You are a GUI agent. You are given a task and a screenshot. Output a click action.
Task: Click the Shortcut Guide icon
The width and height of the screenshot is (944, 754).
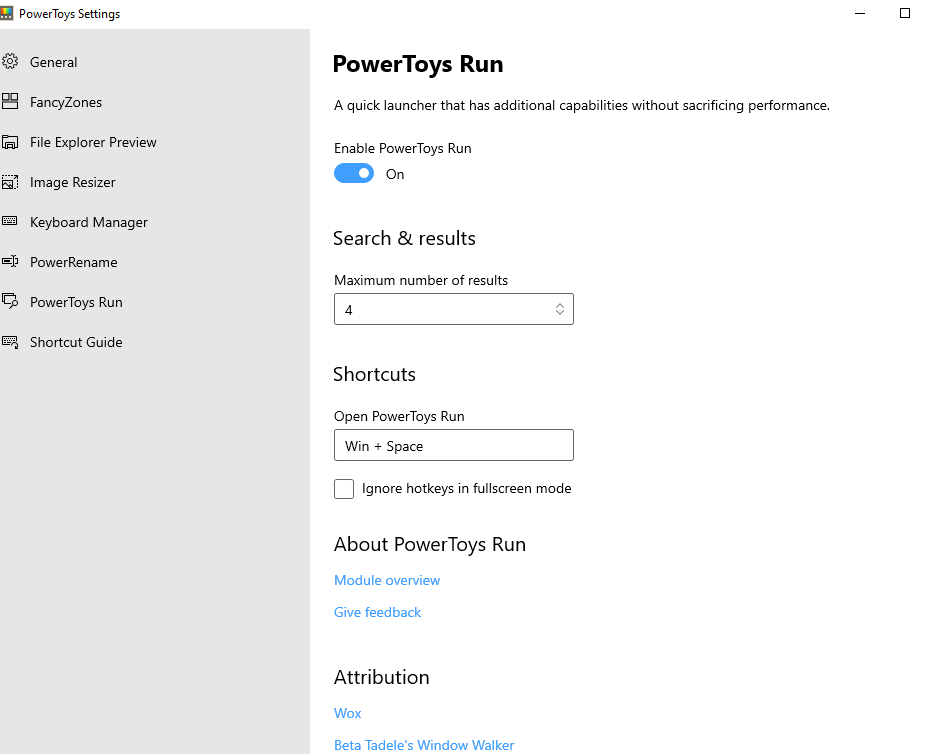10,342
